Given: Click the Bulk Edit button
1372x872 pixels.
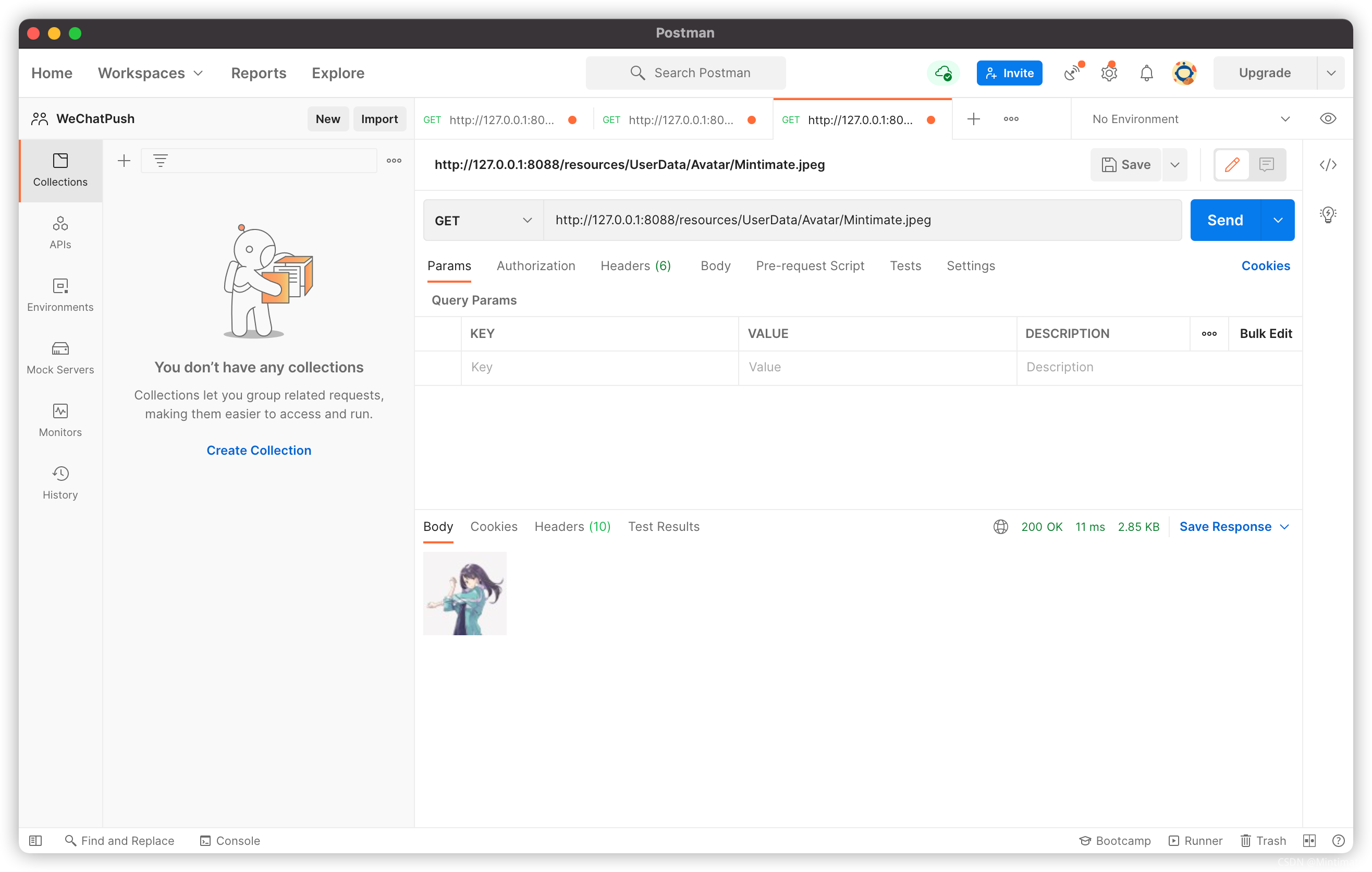Looking at the screenshot, I should click(1265, 333).
